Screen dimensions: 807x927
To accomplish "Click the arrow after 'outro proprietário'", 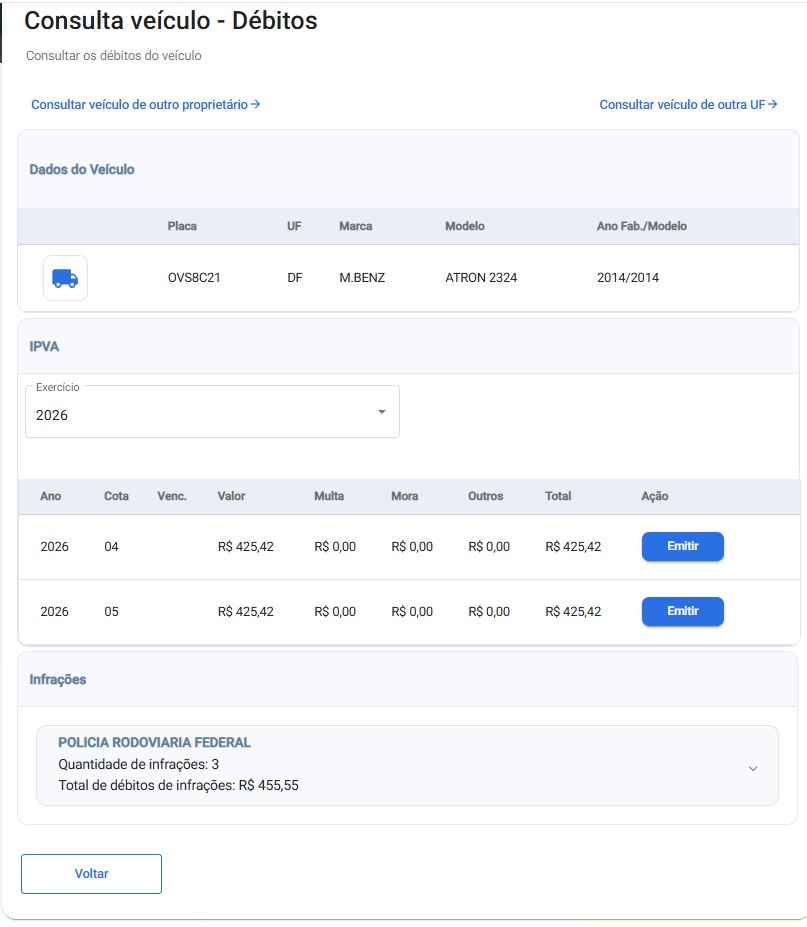I will [255, 104].
